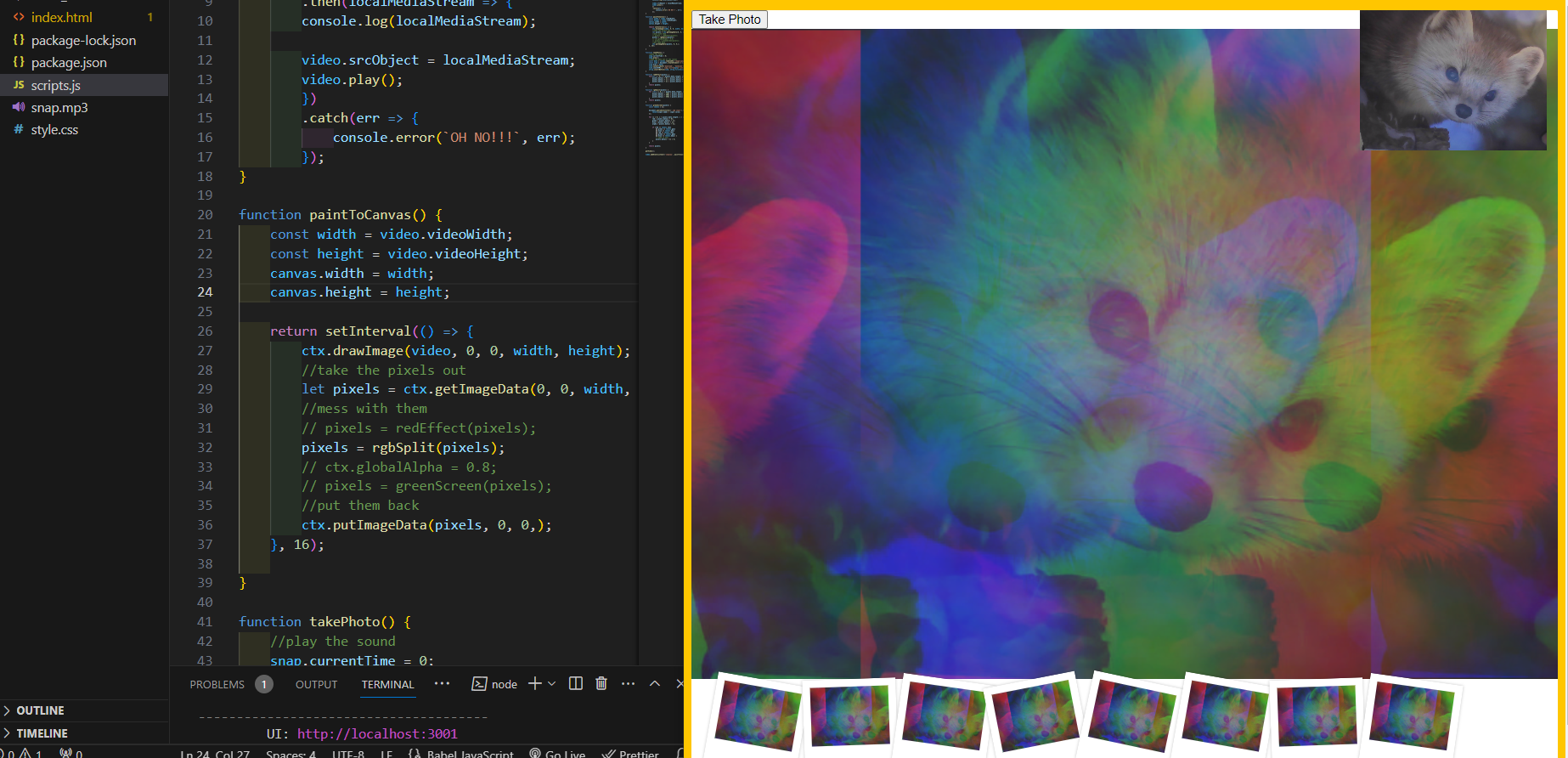Open the terminal launch profile dropdown arrow

(552, 683)
